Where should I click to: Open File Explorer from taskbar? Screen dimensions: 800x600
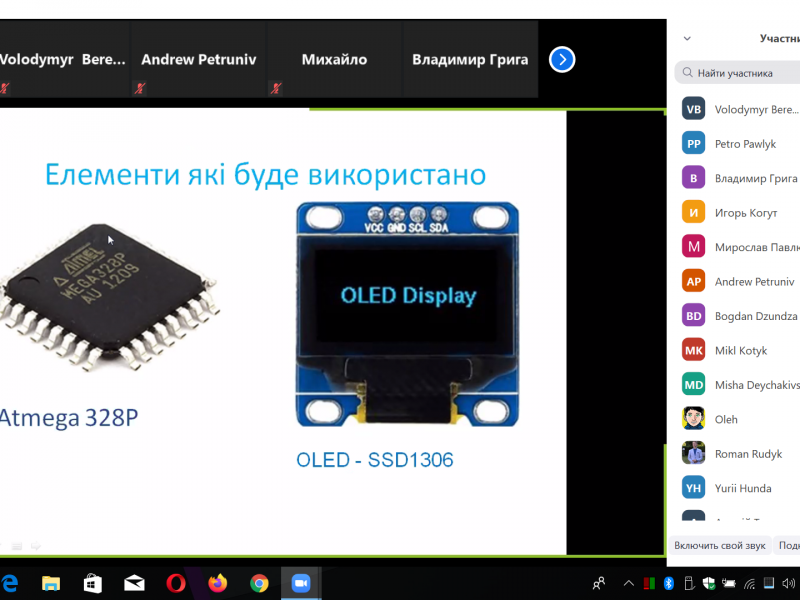click(x=51, y=583)
